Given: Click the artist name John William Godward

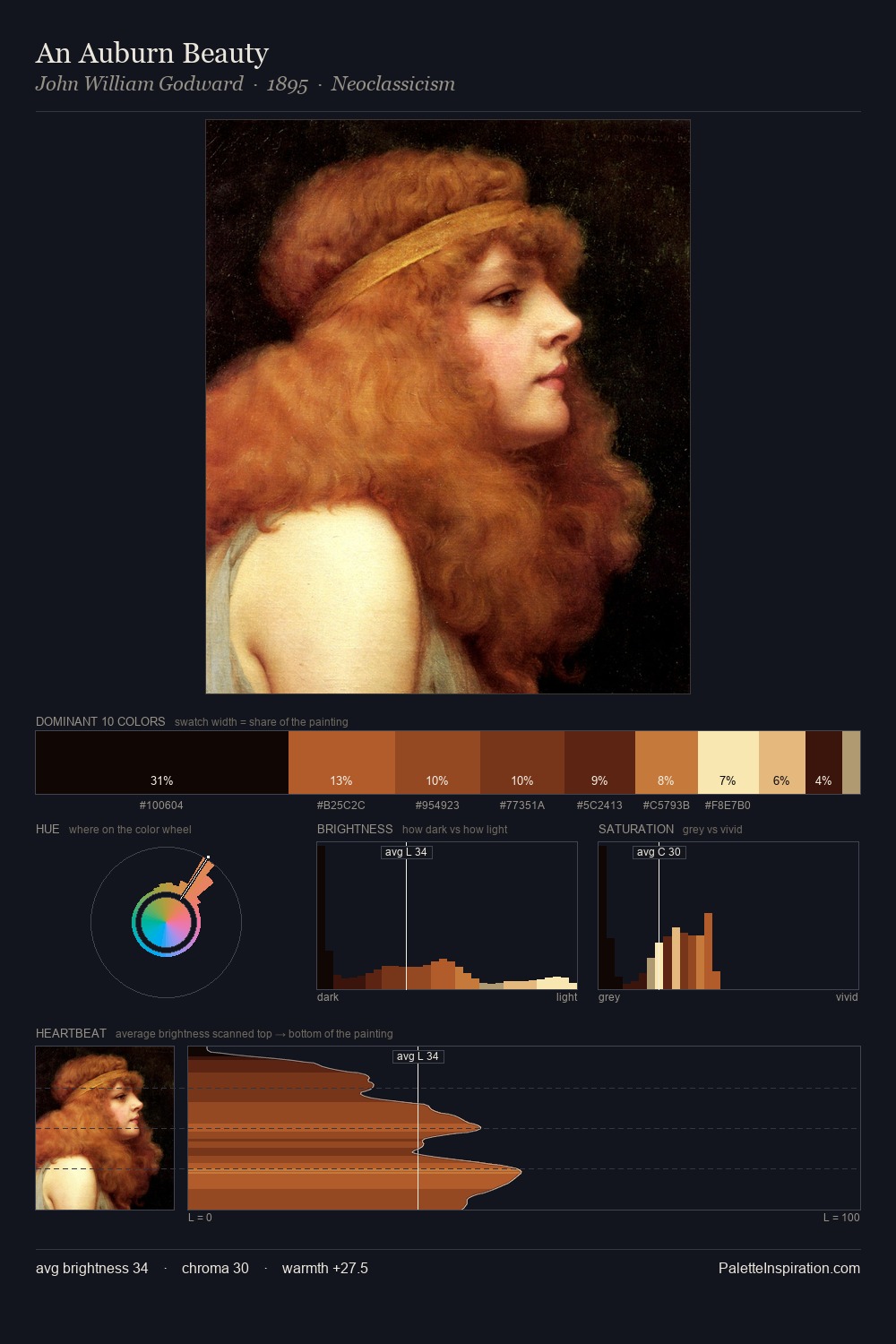Looking at the screenshot, I should tap(139, 84).
